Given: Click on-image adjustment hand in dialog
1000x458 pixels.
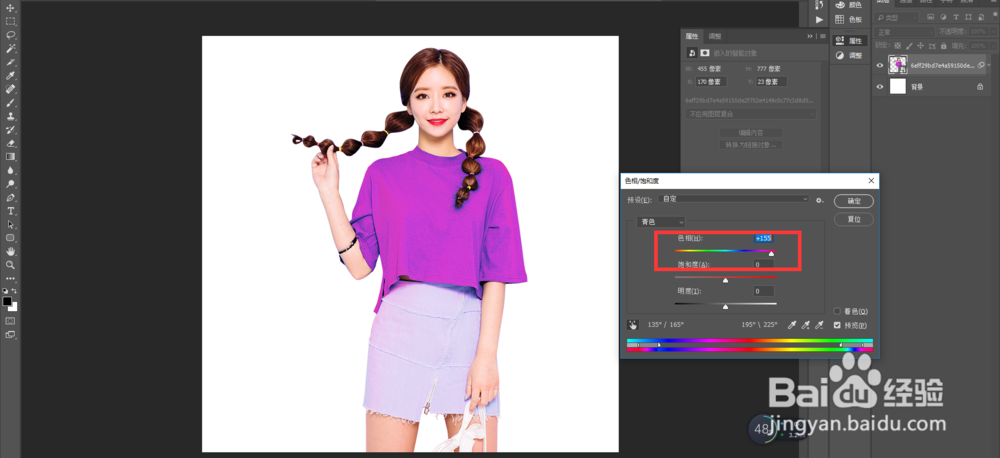Looking at the screenshot, I should click(633, 325).
